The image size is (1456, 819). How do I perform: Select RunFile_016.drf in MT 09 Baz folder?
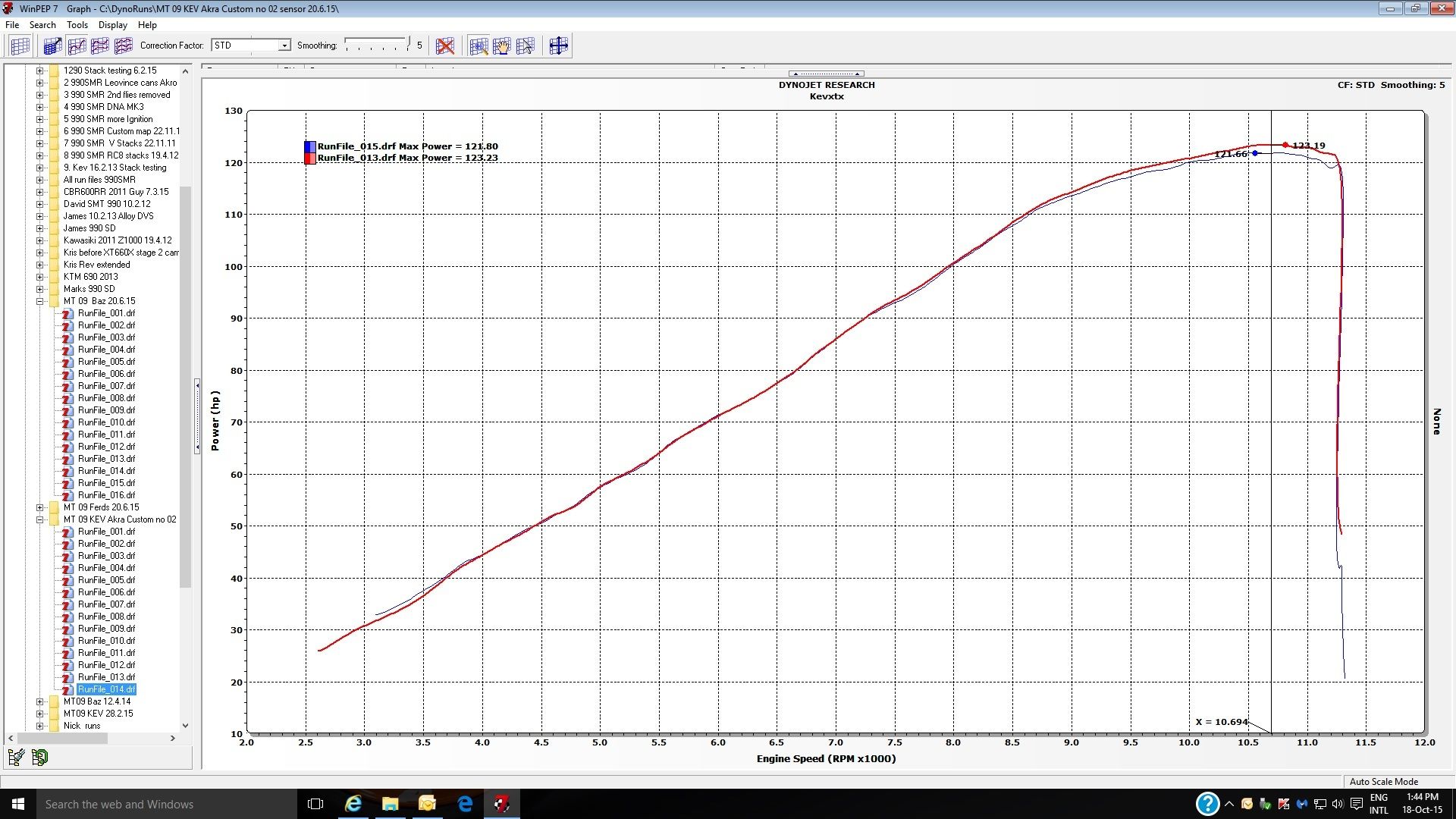[x=106, y=495]
